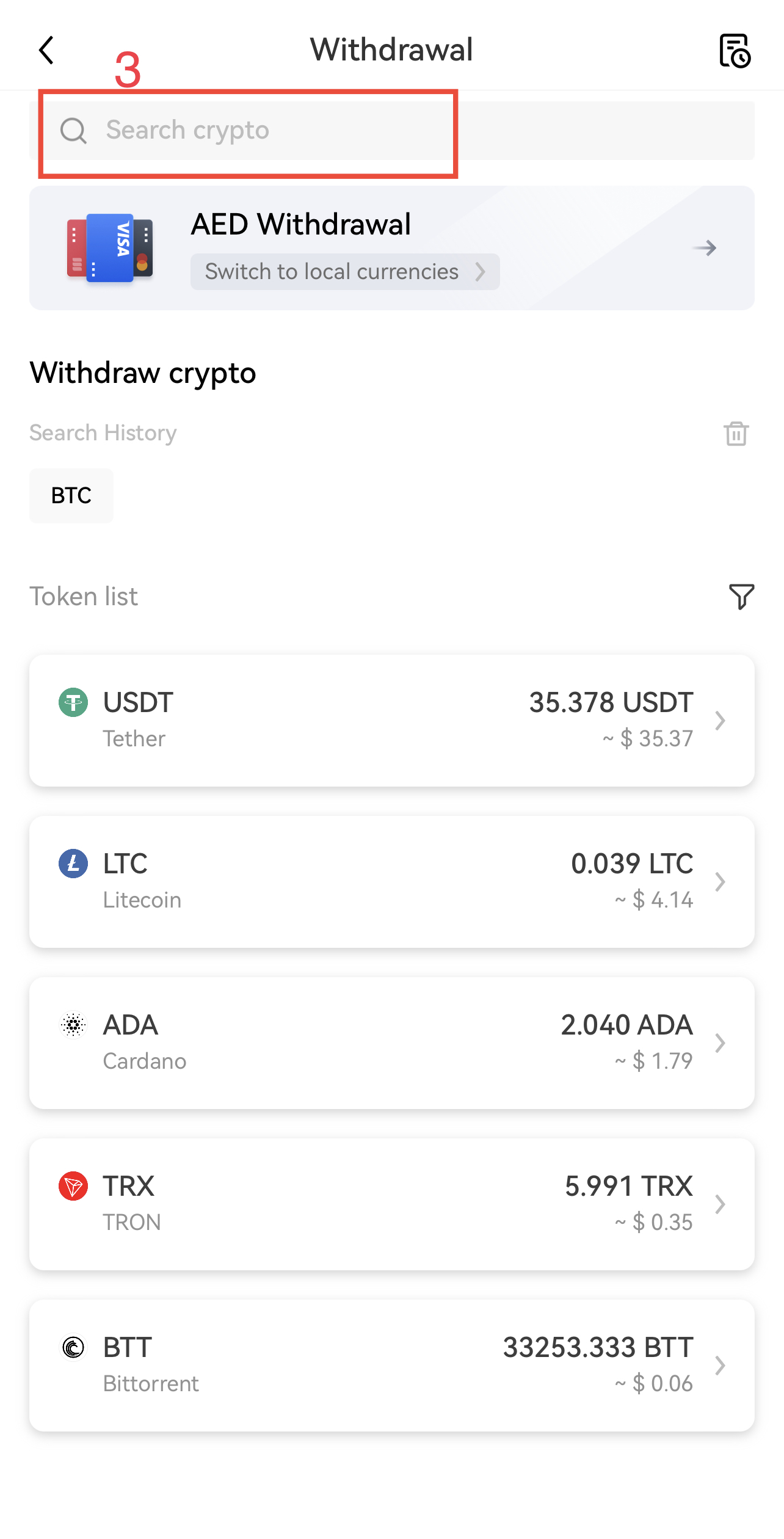This screenshot has height=1539, width=784.
Task: Tap the Cardano ADA coin icon
Action: tap(73, 1025)
